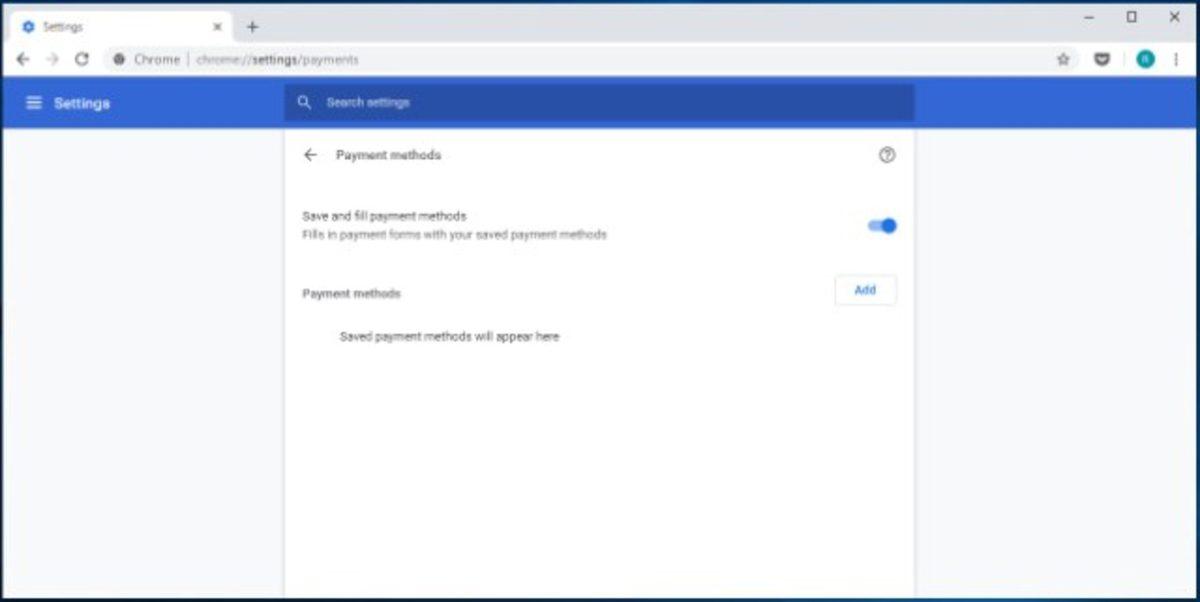Viewport: 1200px width, 602px height.
Task: Toggle the payment autofill switch off
Action: tap(882, 225)
